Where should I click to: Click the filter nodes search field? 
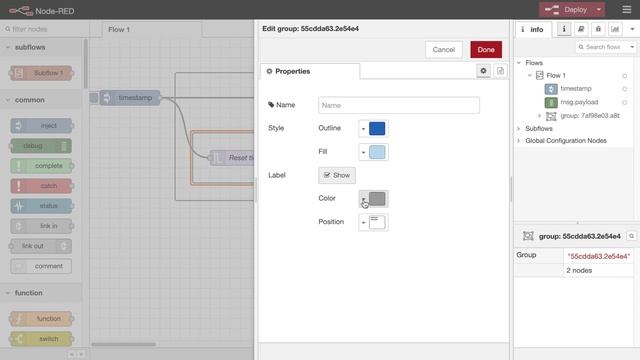(x=44, y=29)
